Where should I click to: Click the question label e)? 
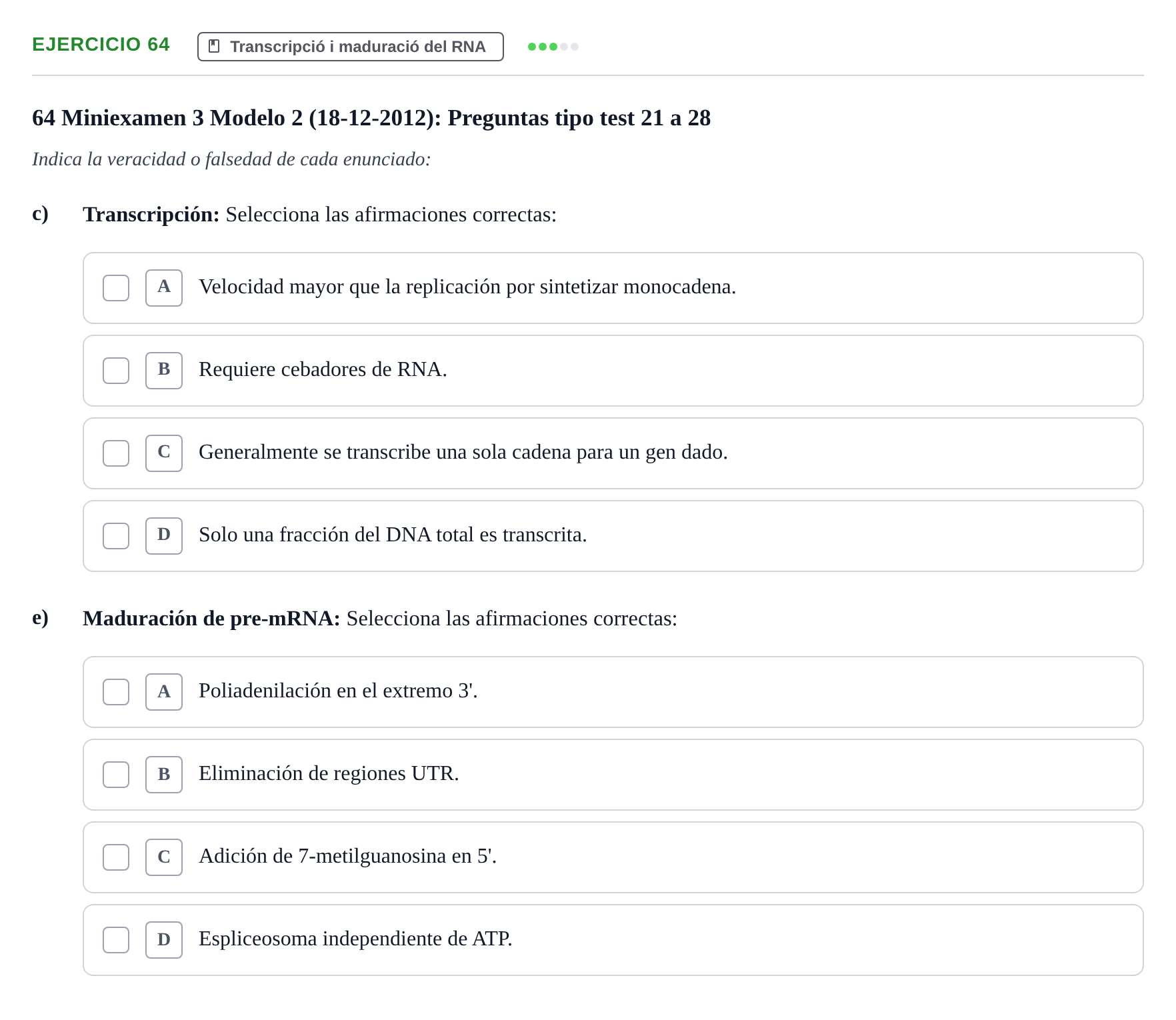pos(40,618)
